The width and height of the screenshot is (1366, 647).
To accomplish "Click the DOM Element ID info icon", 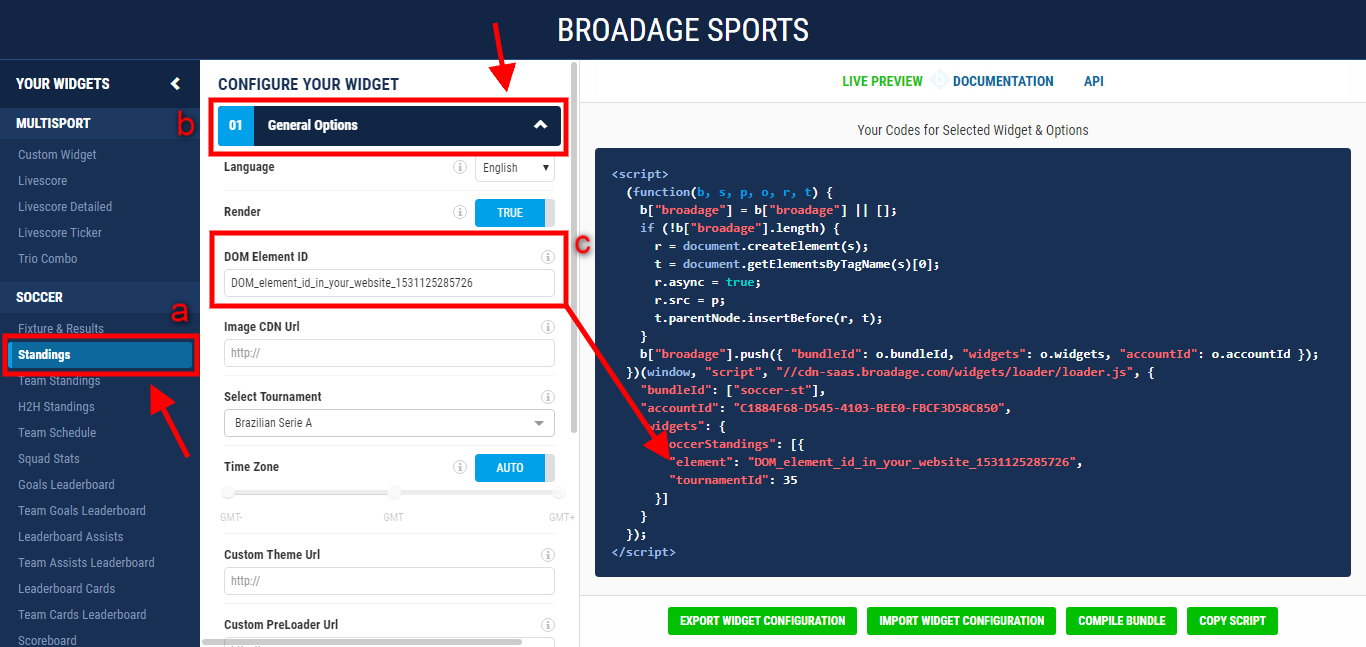I will coord(548,257).
